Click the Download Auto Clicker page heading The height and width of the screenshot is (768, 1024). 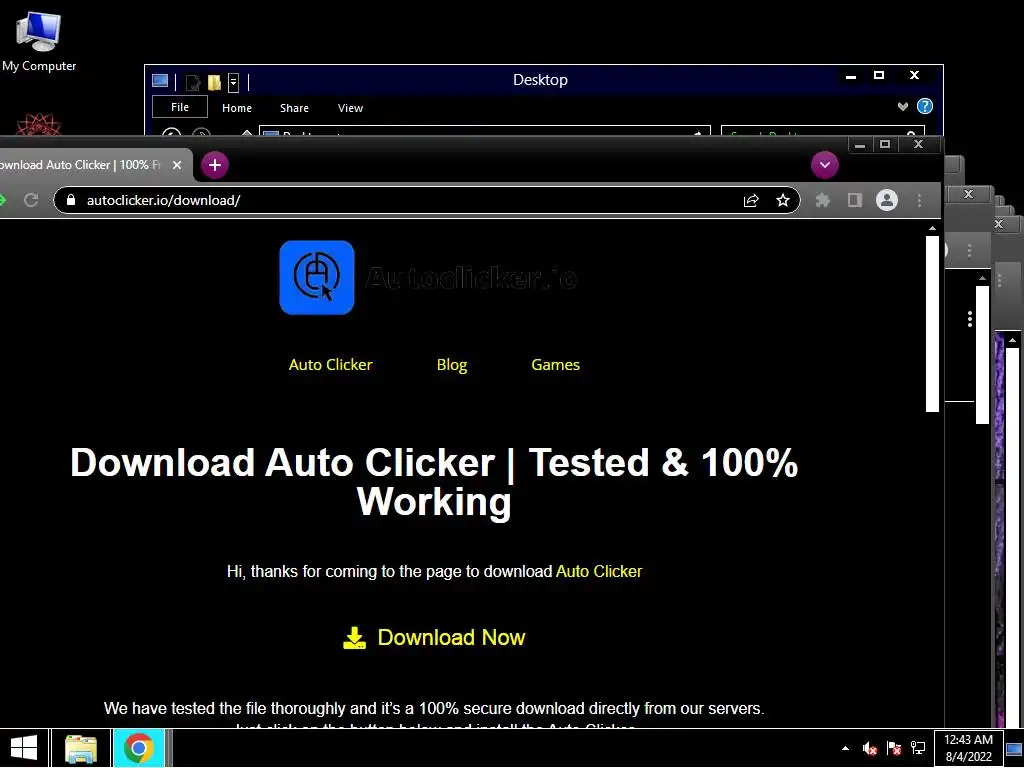[x=434, y=481]
